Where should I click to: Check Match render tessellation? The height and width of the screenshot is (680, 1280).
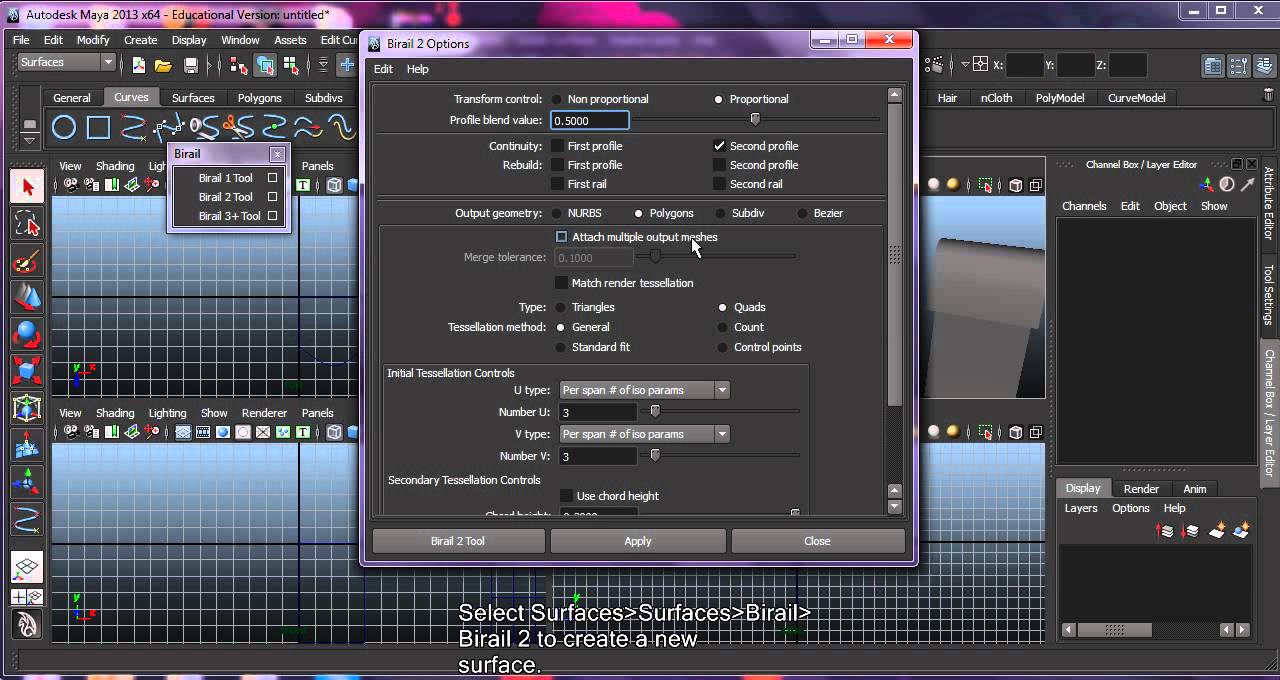coord(561,283)
